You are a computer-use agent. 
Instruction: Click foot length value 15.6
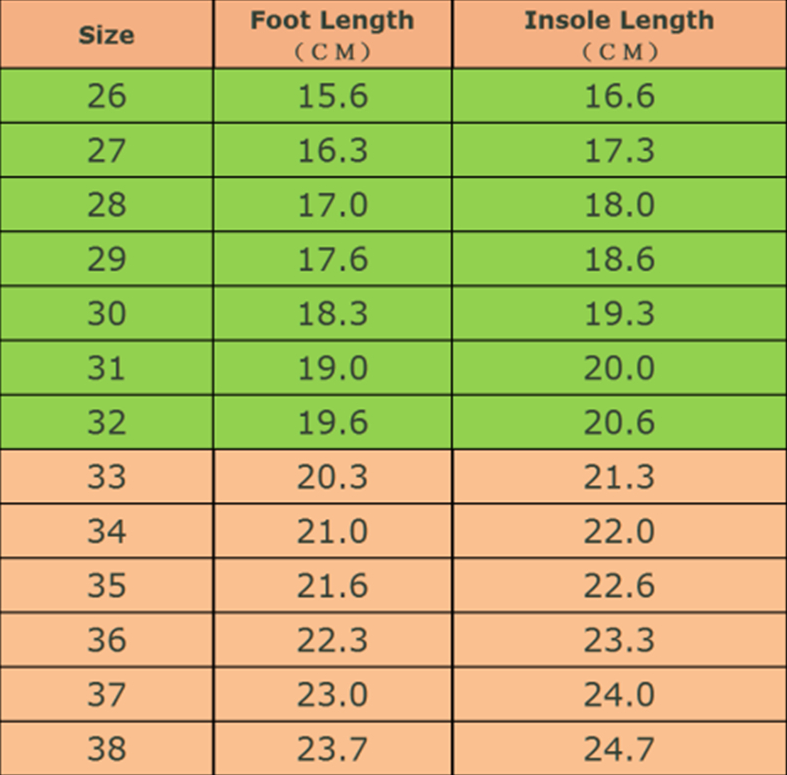tap(333, 96)
